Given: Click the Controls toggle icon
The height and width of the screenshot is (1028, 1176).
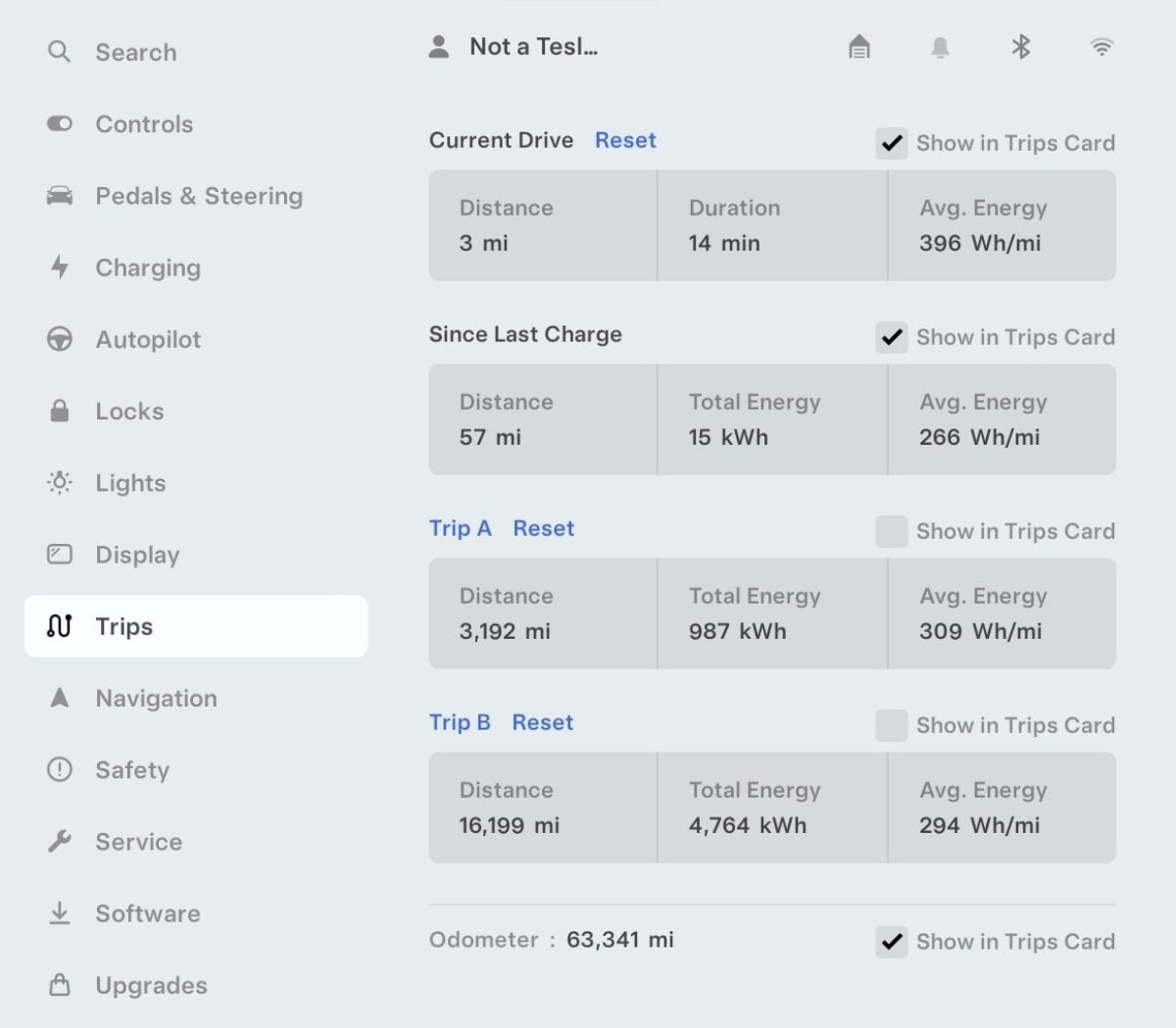Looking at the screenshot, I should click(60, 123).
